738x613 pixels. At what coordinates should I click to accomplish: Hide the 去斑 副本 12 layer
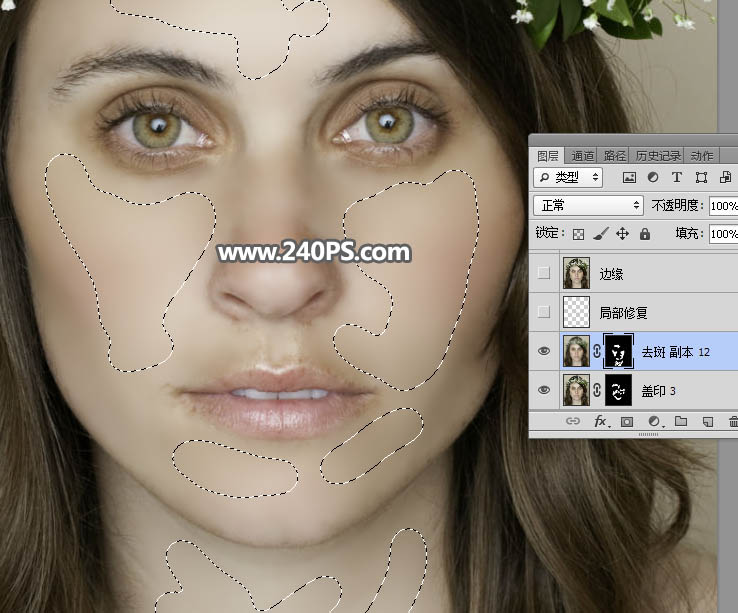(543, 351)
